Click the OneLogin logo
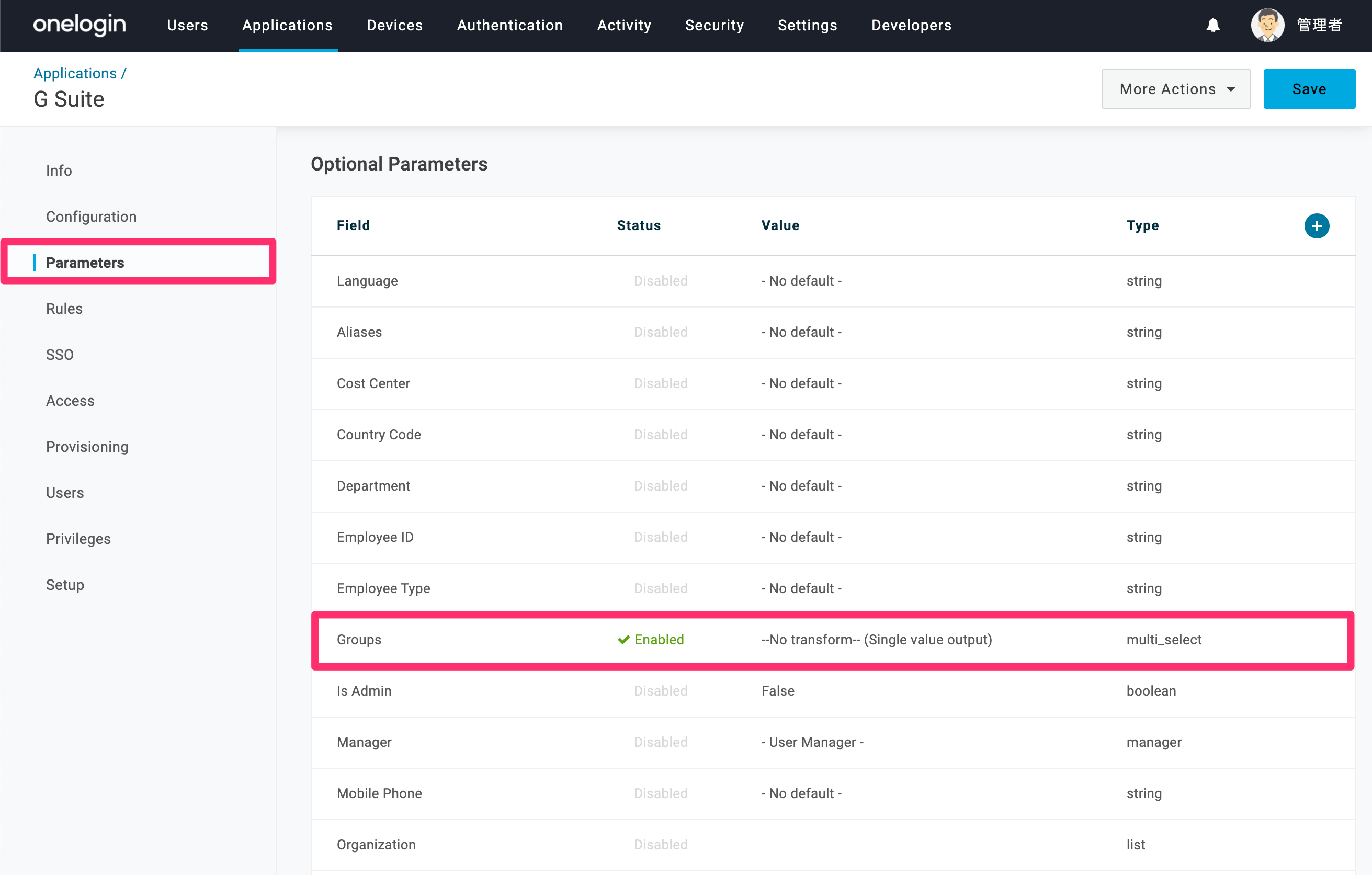Viewport: 1372px width, 875px height. (x=79, y=25)
